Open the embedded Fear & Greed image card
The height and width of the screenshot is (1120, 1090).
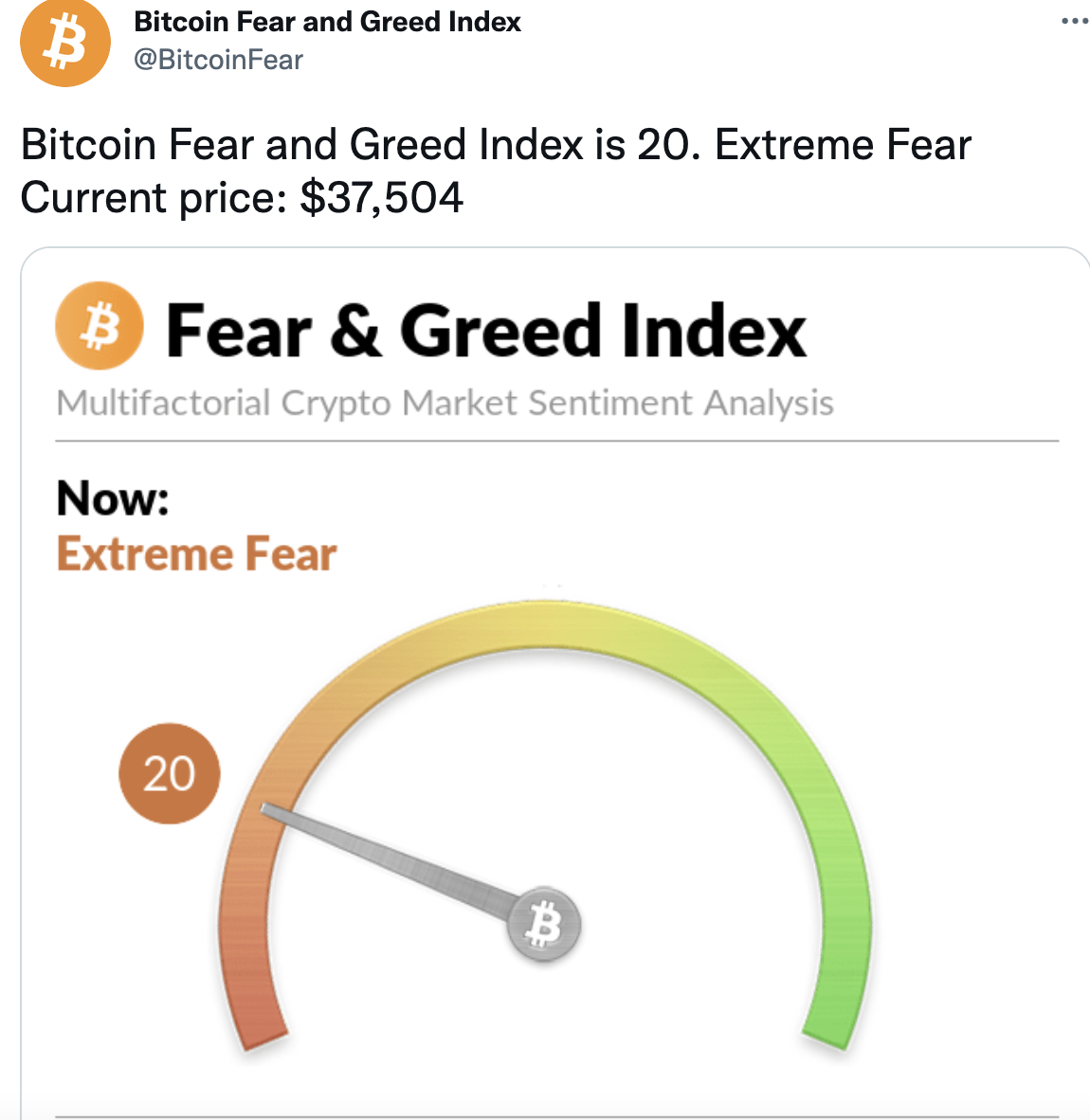(x=555, y=683)
